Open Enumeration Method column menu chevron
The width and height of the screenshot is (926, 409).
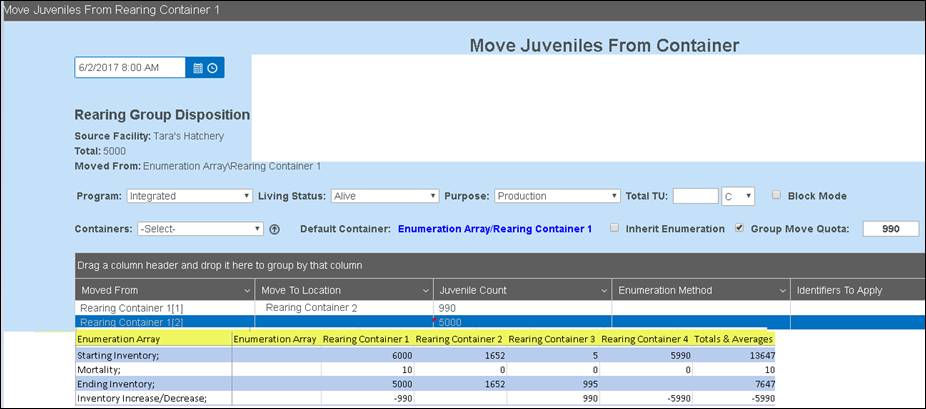point(781,290)
